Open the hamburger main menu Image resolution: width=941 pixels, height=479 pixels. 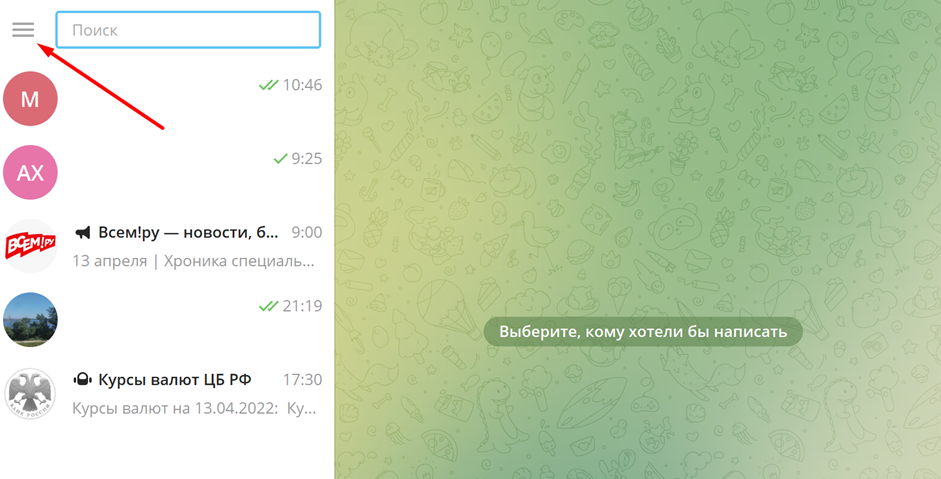23,29
